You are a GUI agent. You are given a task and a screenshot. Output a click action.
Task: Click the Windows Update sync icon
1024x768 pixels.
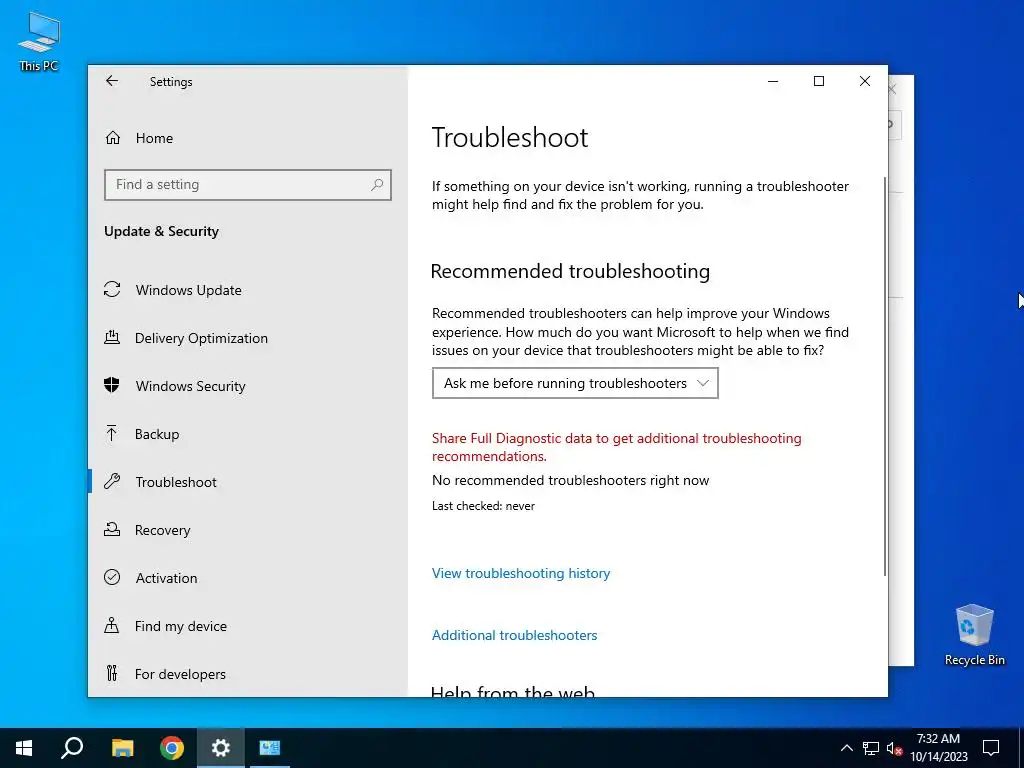pyautogui.click(x=112, y=289)
